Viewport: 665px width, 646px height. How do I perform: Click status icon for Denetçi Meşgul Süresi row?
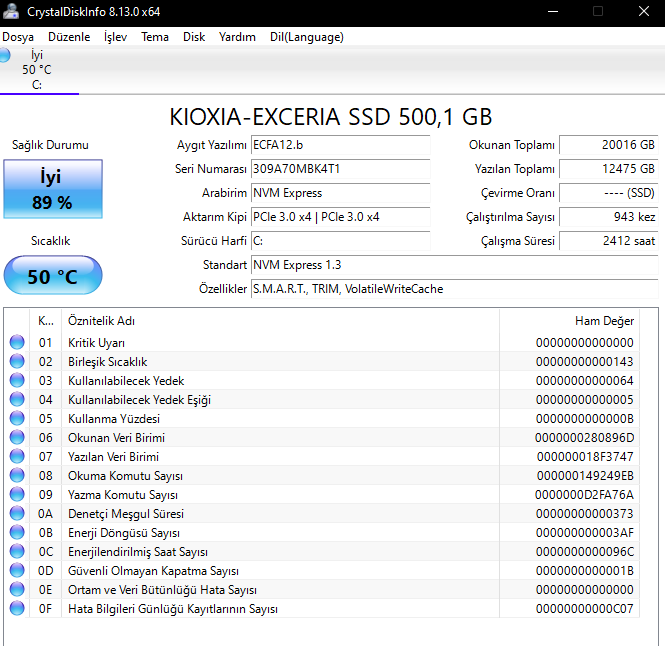pyautogui.click(x=17, y=513)
